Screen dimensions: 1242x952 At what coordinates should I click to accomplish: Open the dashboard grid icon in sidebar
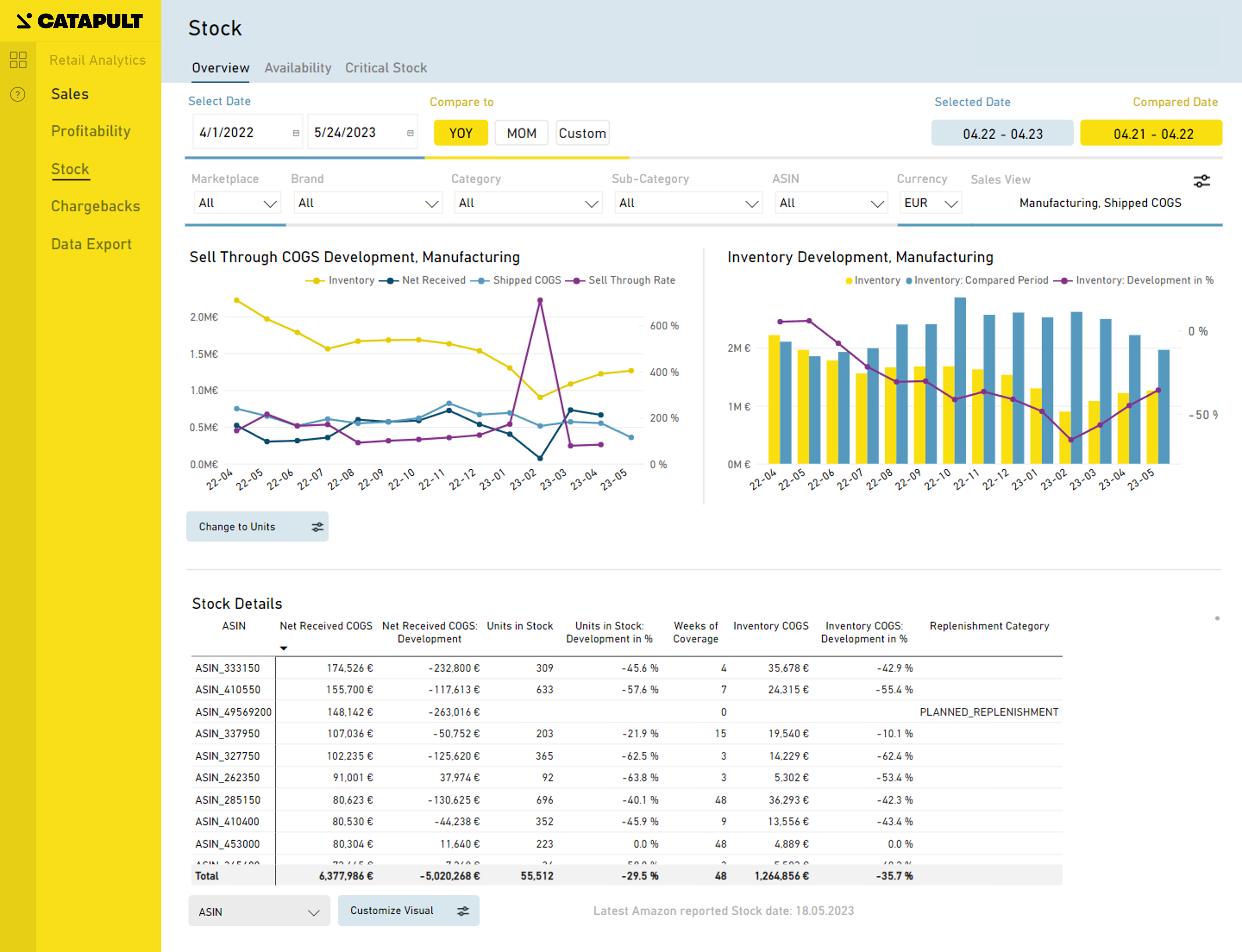[18, 60]
